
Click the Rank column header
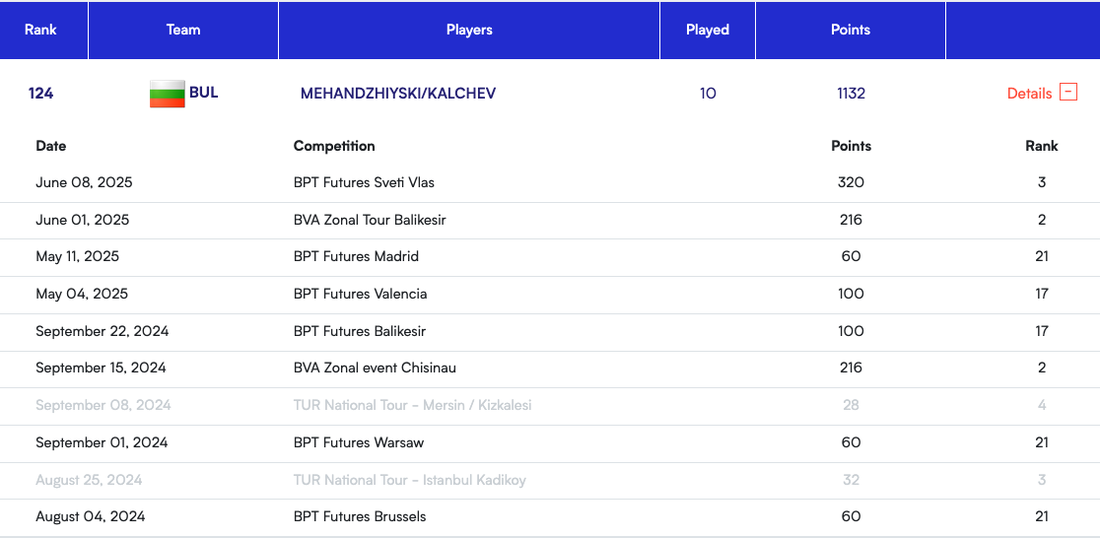(41, 30)
